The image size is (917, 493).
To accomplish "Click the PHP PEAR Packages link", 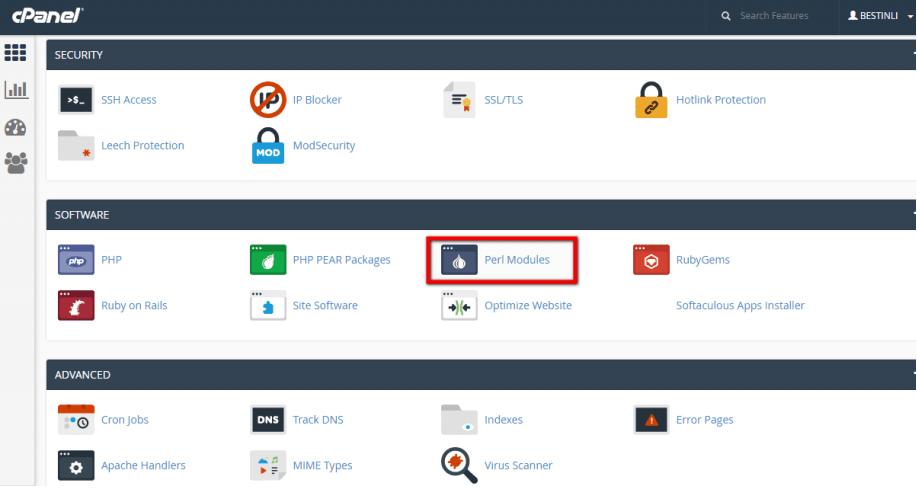I will (x=342, y=260).
